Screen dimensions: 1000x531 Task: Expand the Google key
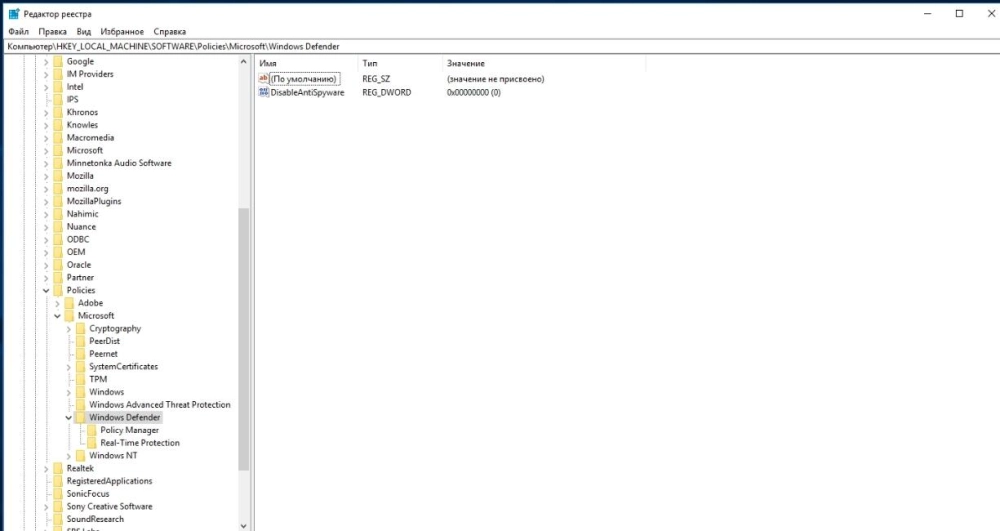tap(46, 62)
